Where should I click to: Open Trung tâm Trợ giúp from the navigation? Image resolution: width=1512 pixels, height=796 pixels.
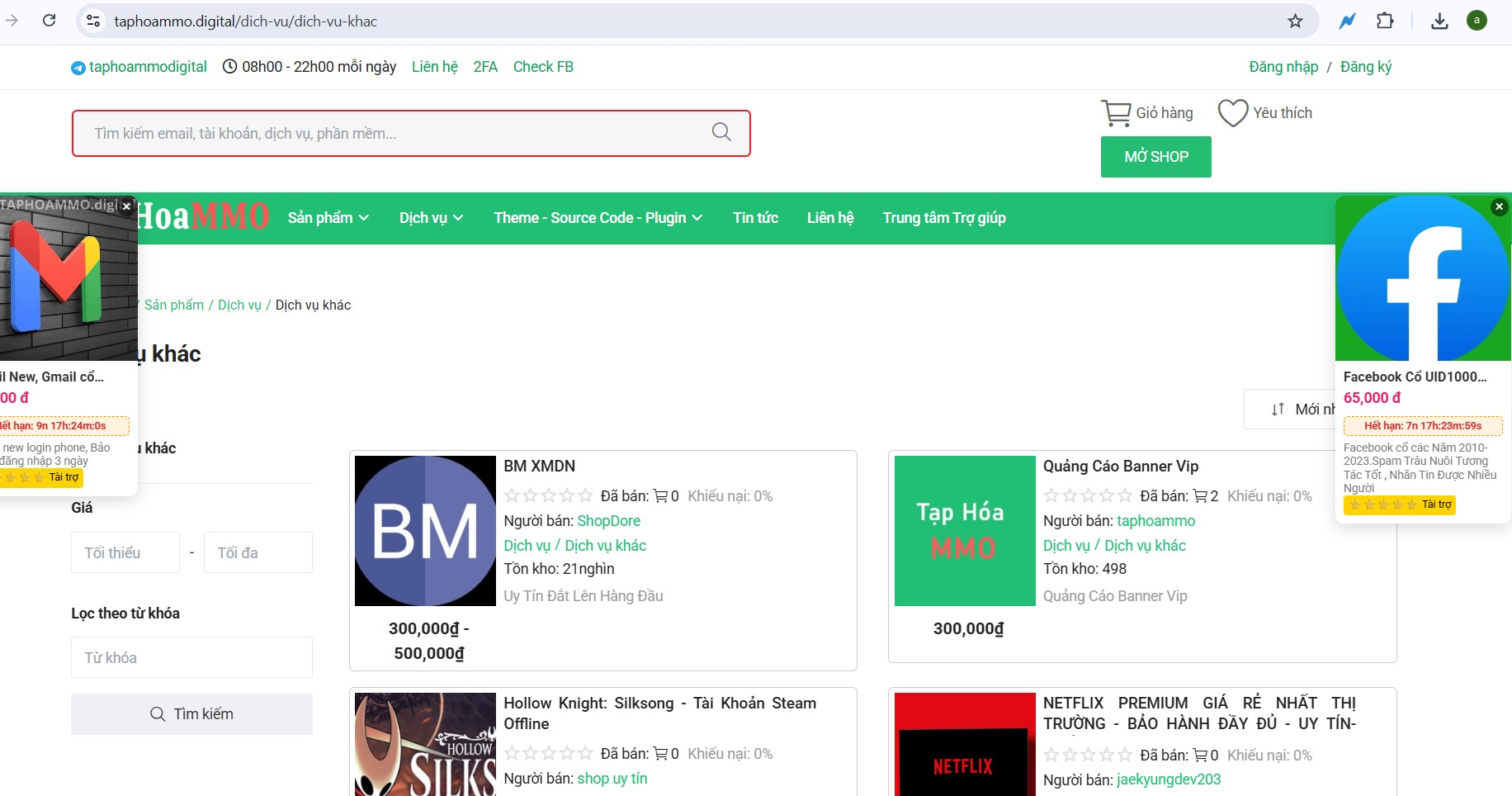[x=944, y=218]
